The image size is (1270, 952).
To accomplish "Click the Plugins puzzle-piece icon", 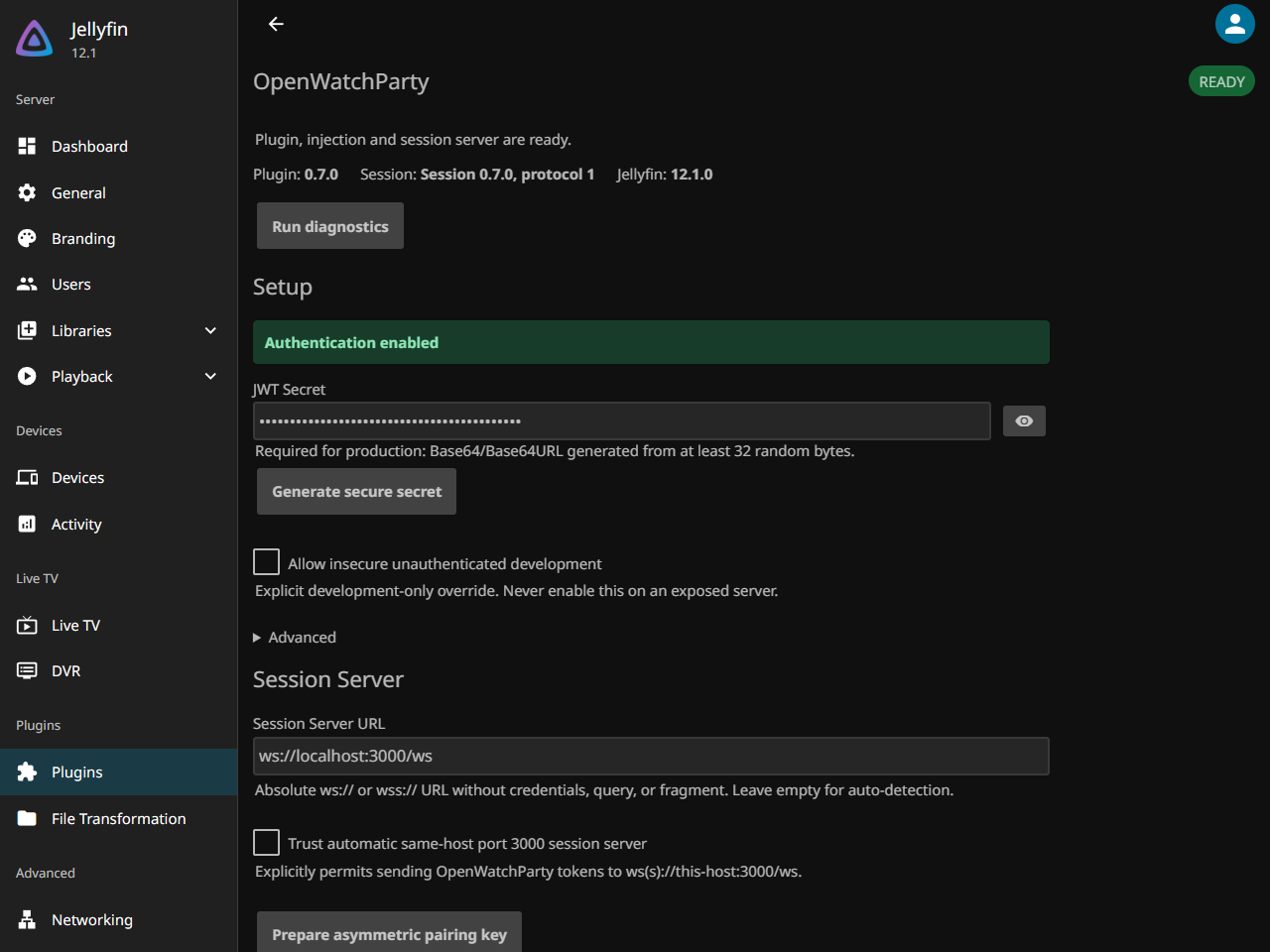I will tap(27, 772).
